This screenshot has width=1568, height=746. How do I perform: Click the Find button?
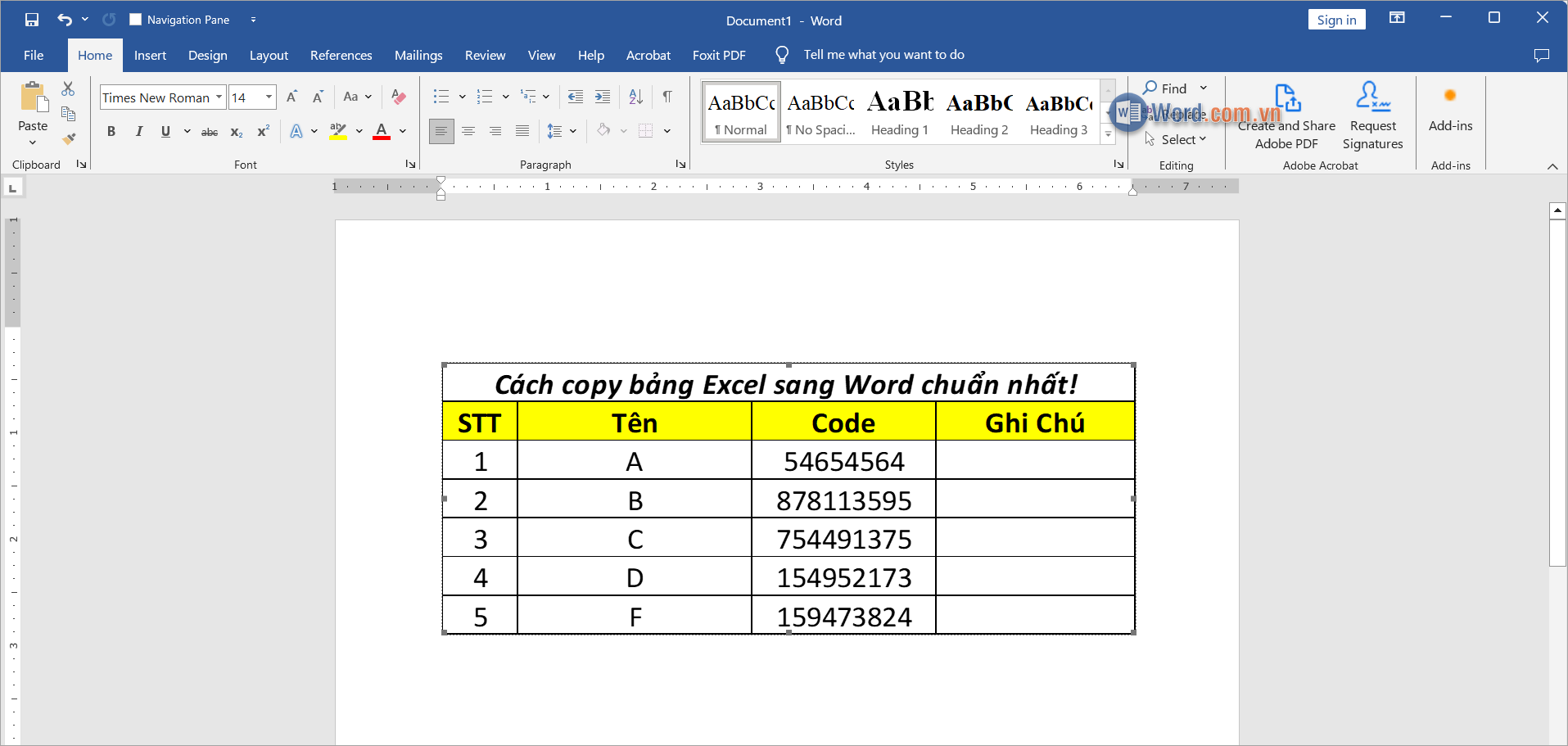(1165, 88)
